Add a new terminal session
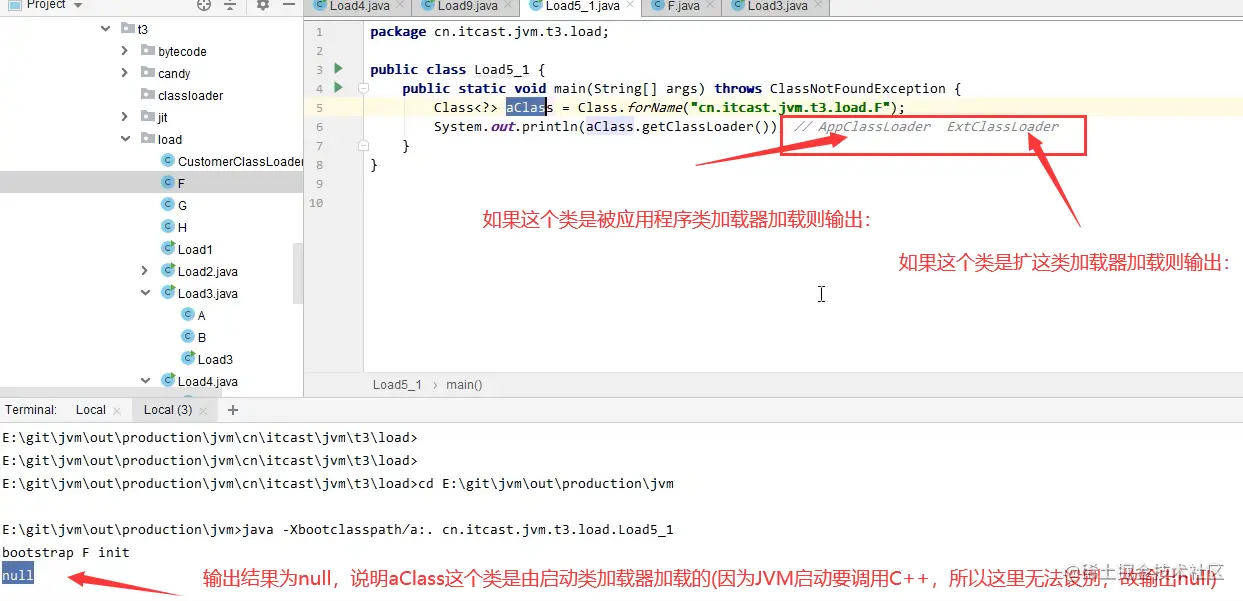Screen dimensions: 1243x601 (233, 410)
